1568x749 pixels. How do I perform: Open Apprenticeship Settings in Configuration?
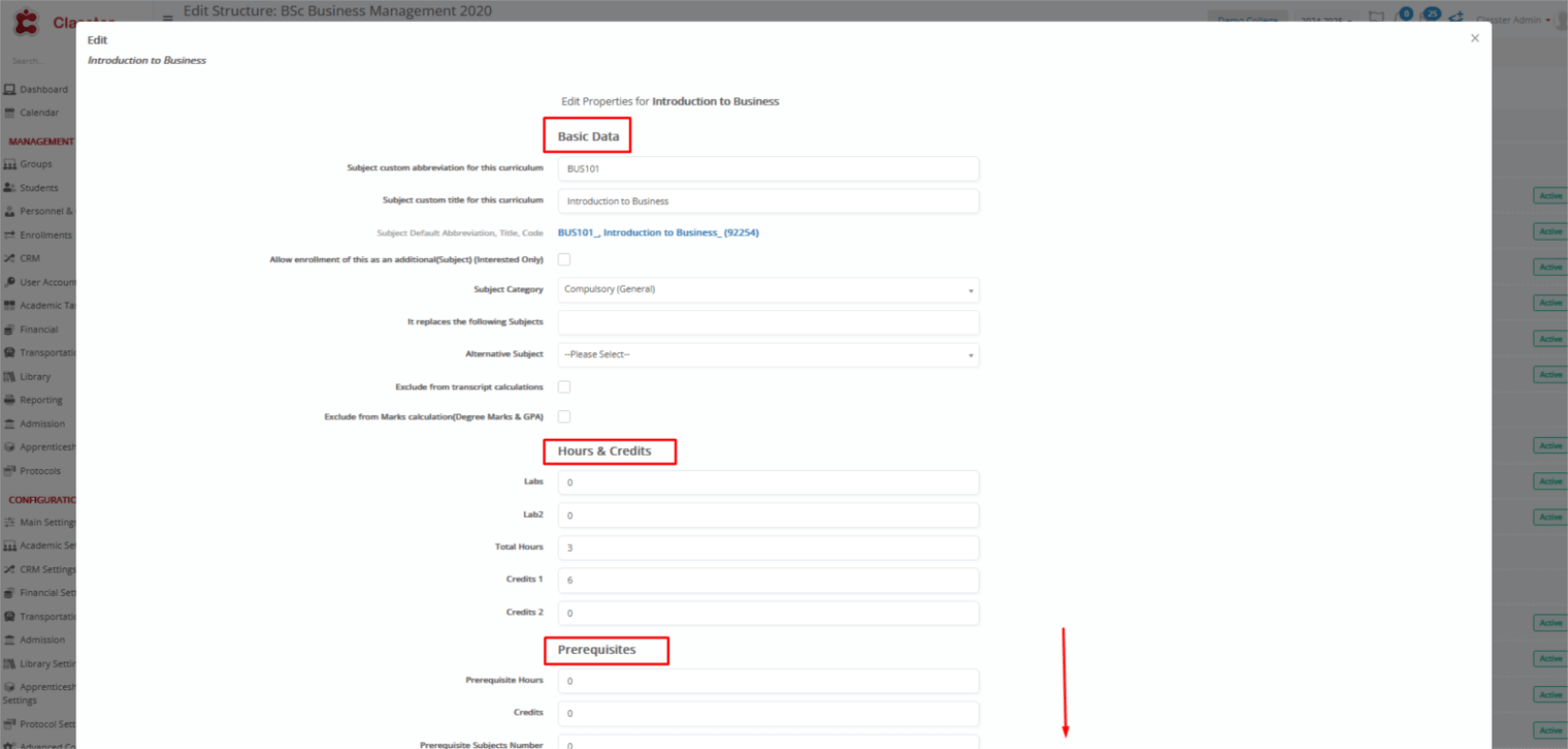click(39, 693)
